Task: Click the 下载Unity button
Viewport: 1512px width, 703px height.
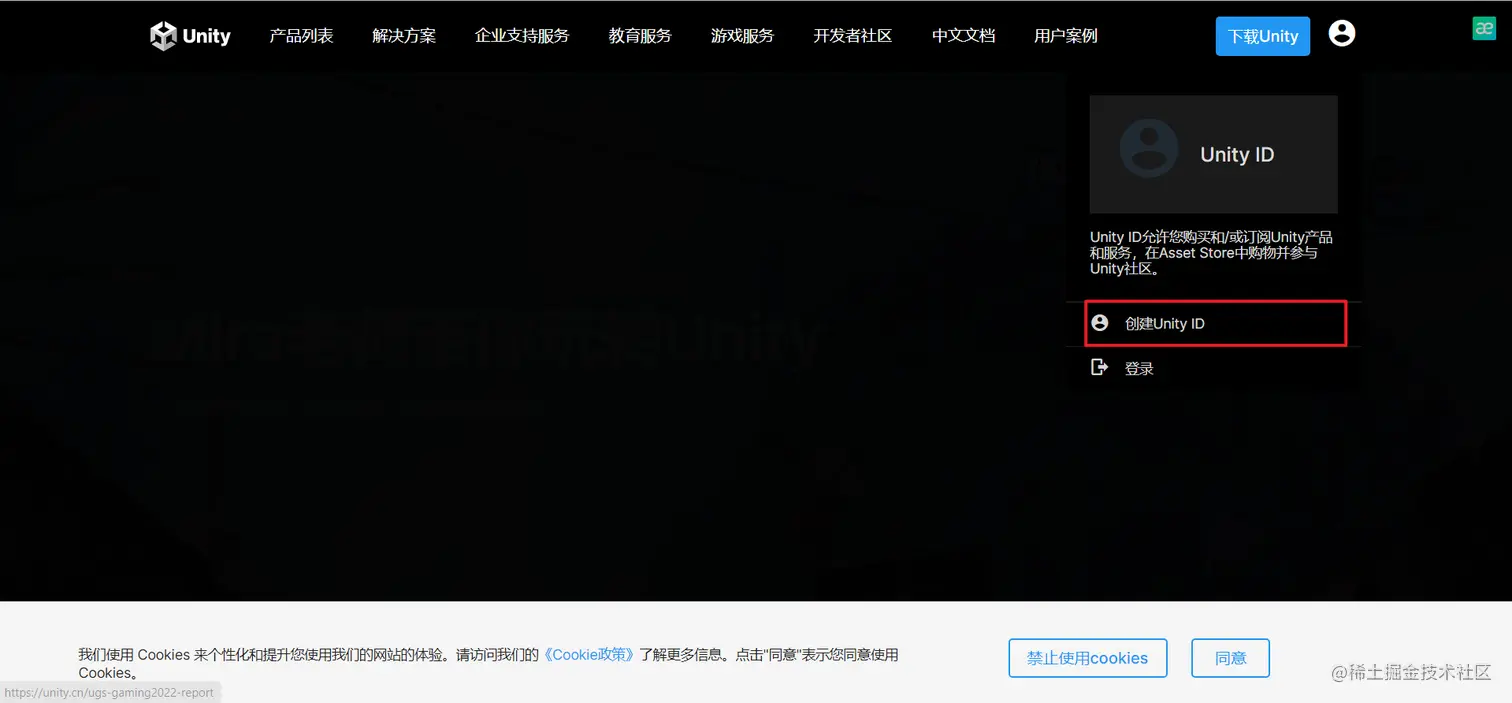Action: [x=1263, y=36]
